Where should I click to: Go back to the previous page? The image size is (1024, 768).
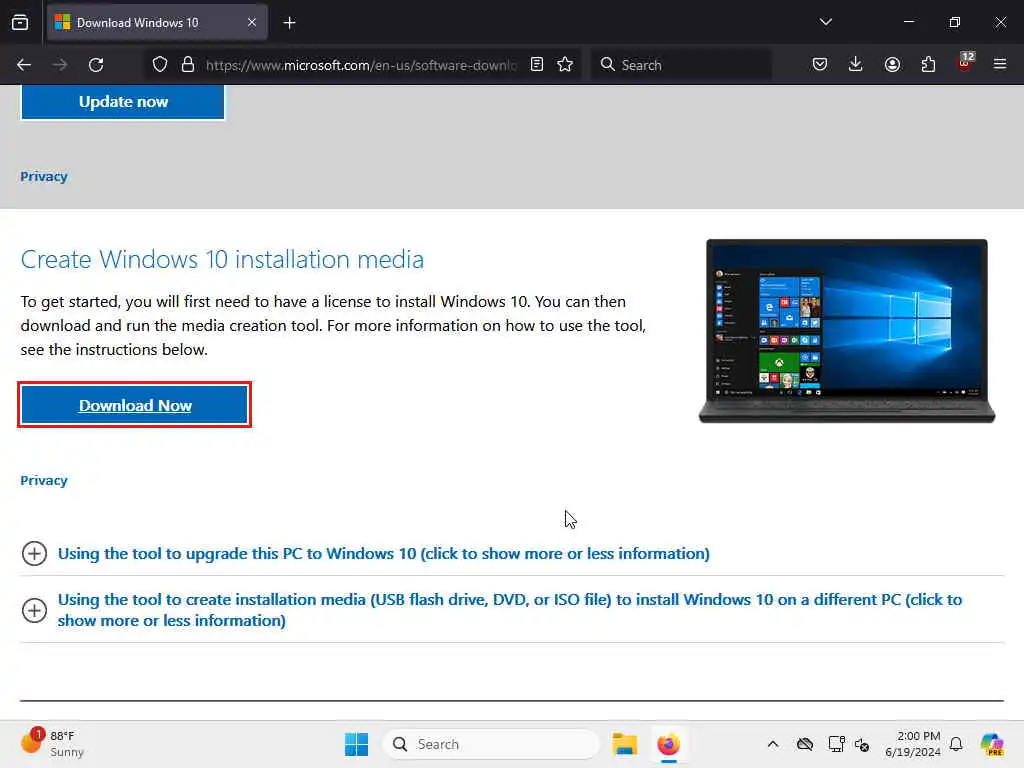24,65
